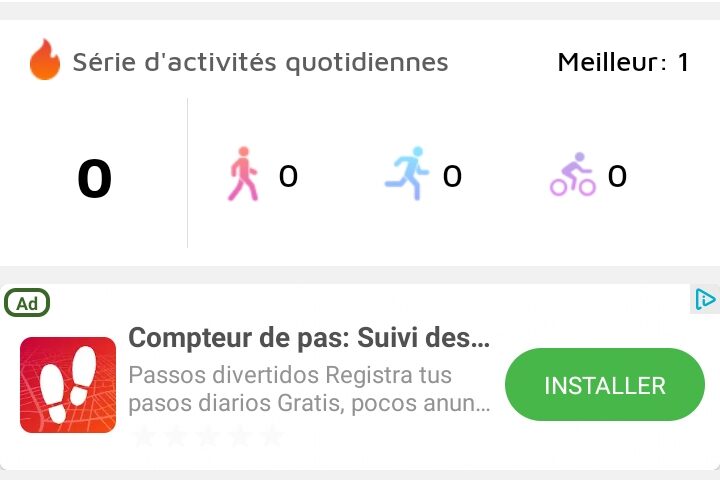
Task: Click the vertical divider beside streak total
Action: pos(187,173)
